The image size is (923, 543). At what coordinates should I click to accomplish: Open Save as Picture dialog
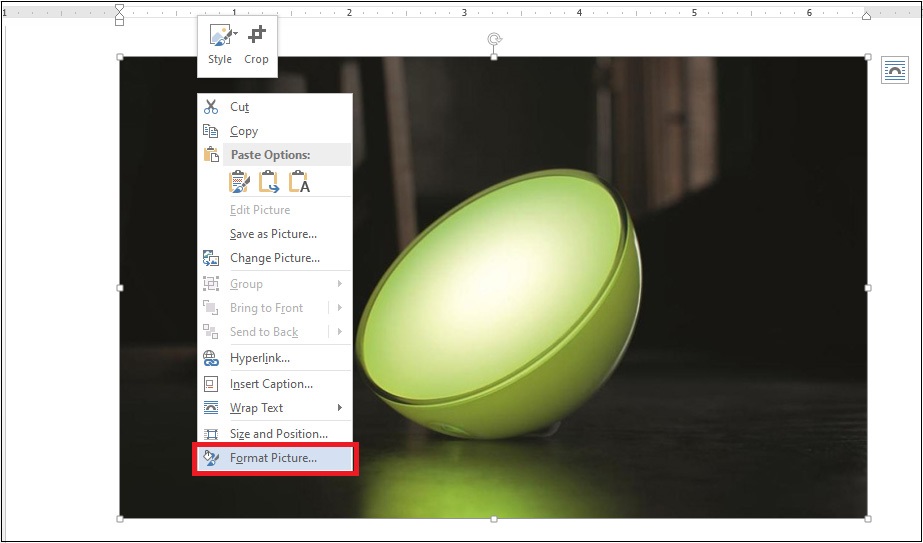tap(273, 234)
